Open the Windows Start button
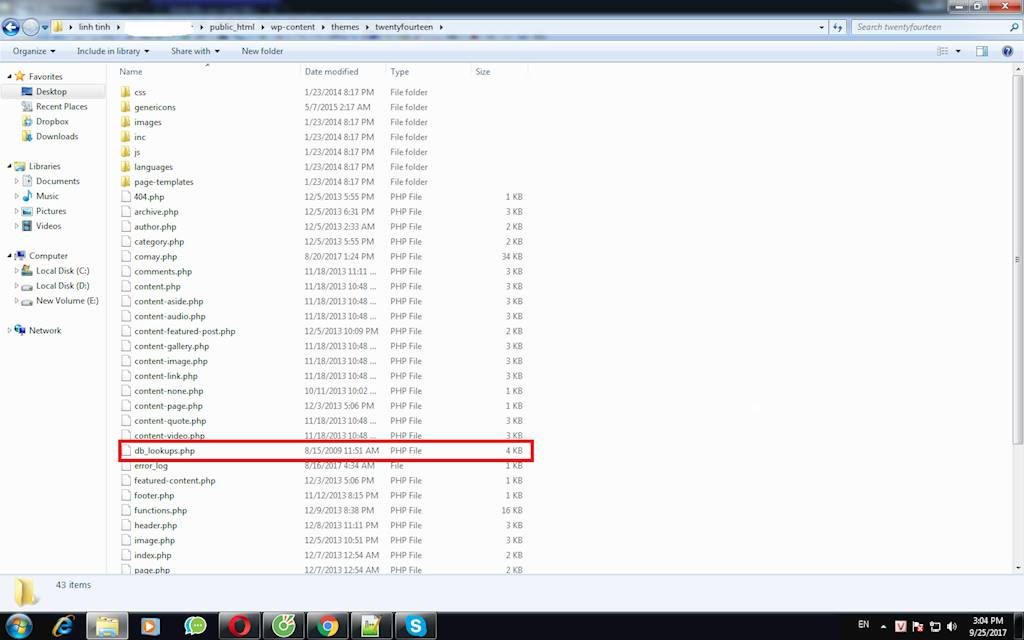The height and width of the screenshot is (640, 1024). [x=18, y=626]
